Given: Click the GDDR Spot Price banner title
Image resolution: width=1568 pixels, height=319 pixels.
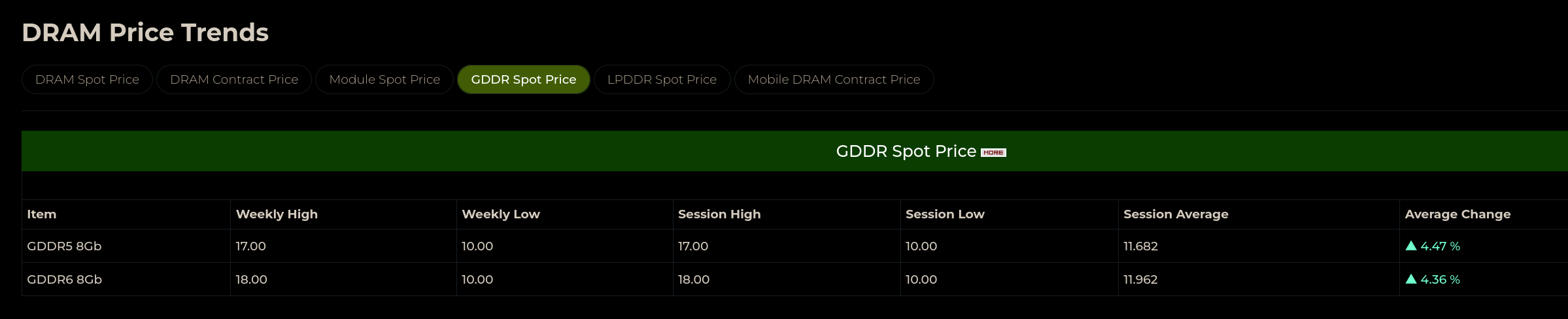Looking at the screenshot, I should [x=906, y=151].
